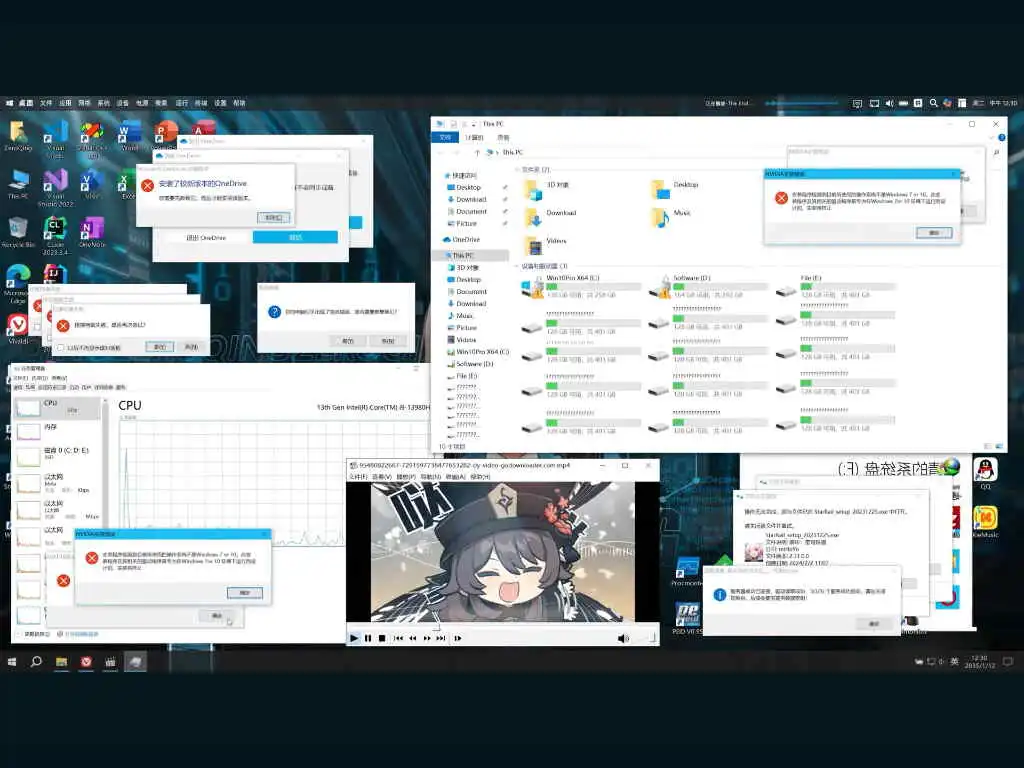Viewport: 1024px width, 768px height.
Task: Open the taskbar search magnifier
Action: (36, 662)
